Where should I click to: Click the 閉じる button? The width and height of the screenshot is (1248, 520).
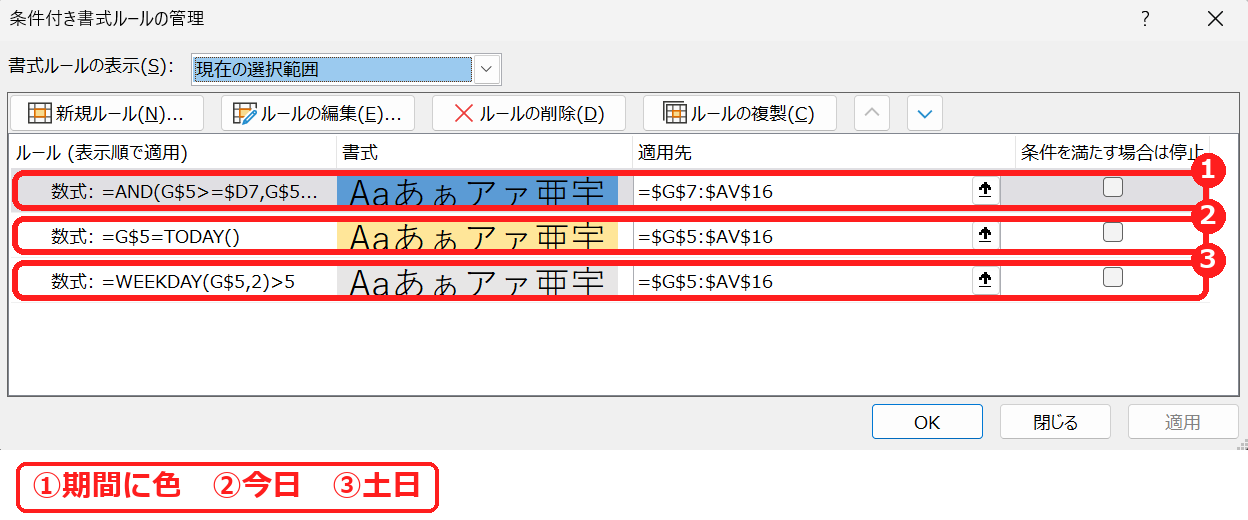coord(1055,422)
